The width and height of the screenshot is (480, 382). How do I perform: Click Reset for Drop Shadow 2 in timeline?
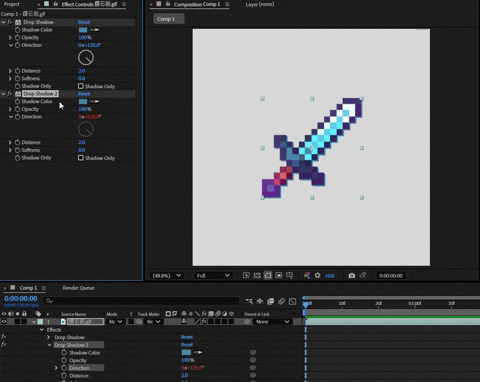pyautogui.click(x=187, y=344)
